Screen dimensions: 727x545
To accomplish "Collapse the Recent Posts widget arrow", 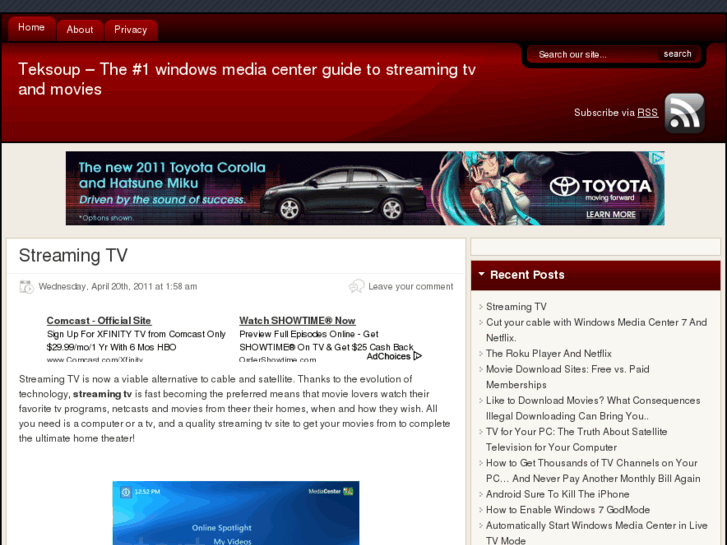I will pos(481,274).
